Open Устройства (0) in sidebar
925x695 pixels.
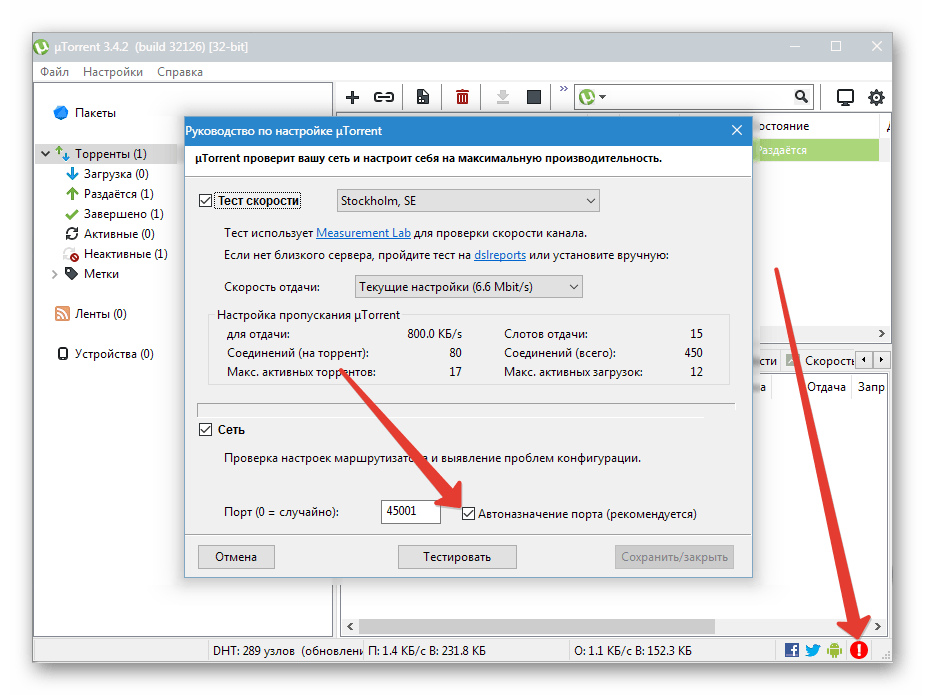pyautogui.click(x=114, y=354)
